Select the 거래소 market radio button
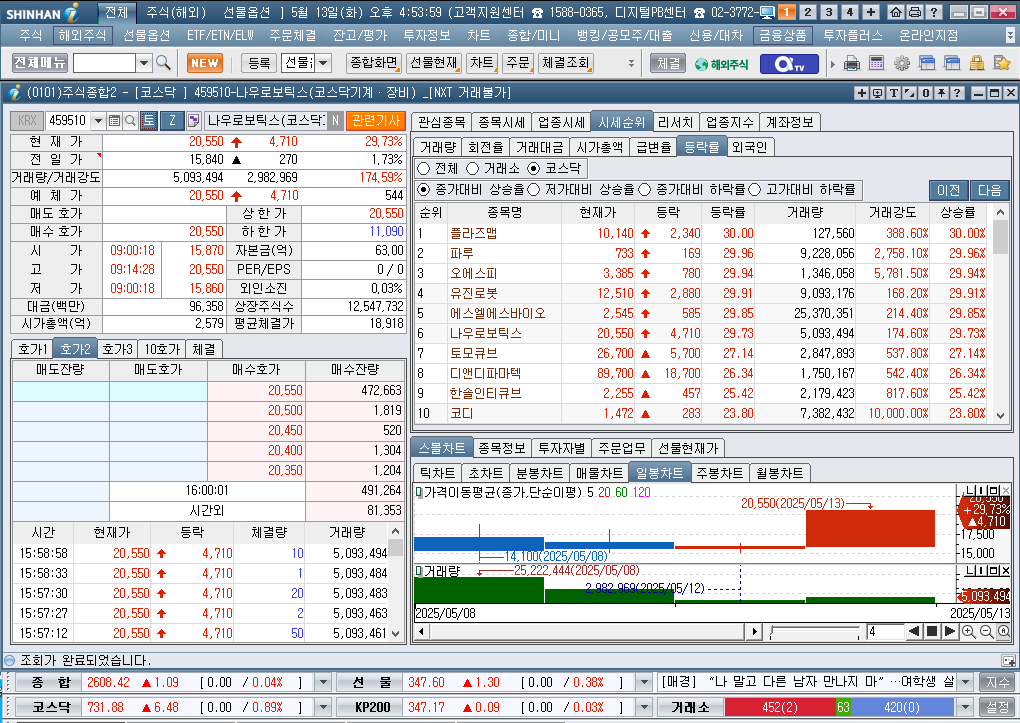Screen dimensions: 1020x723 (473, 169)
